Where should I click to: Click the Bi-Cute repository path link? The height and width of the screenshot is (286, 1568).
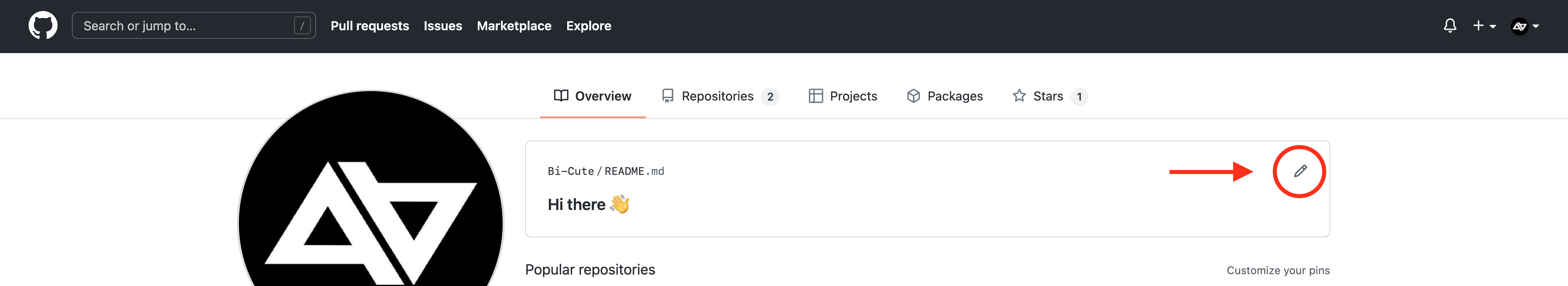click(x=570, y=172)
